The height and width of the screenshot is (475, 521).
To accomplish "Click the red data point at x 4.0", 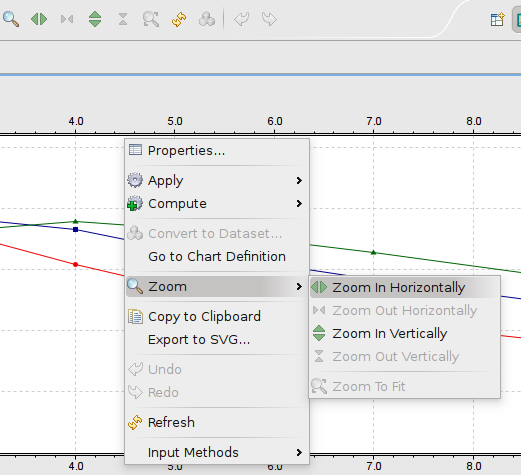I will (75, 264).
